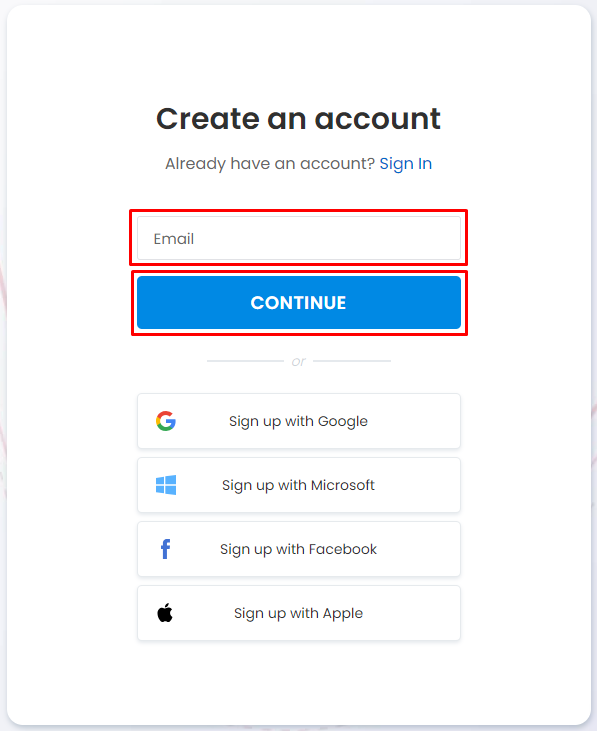Click the black Apple logo icon

click(165, 613)
